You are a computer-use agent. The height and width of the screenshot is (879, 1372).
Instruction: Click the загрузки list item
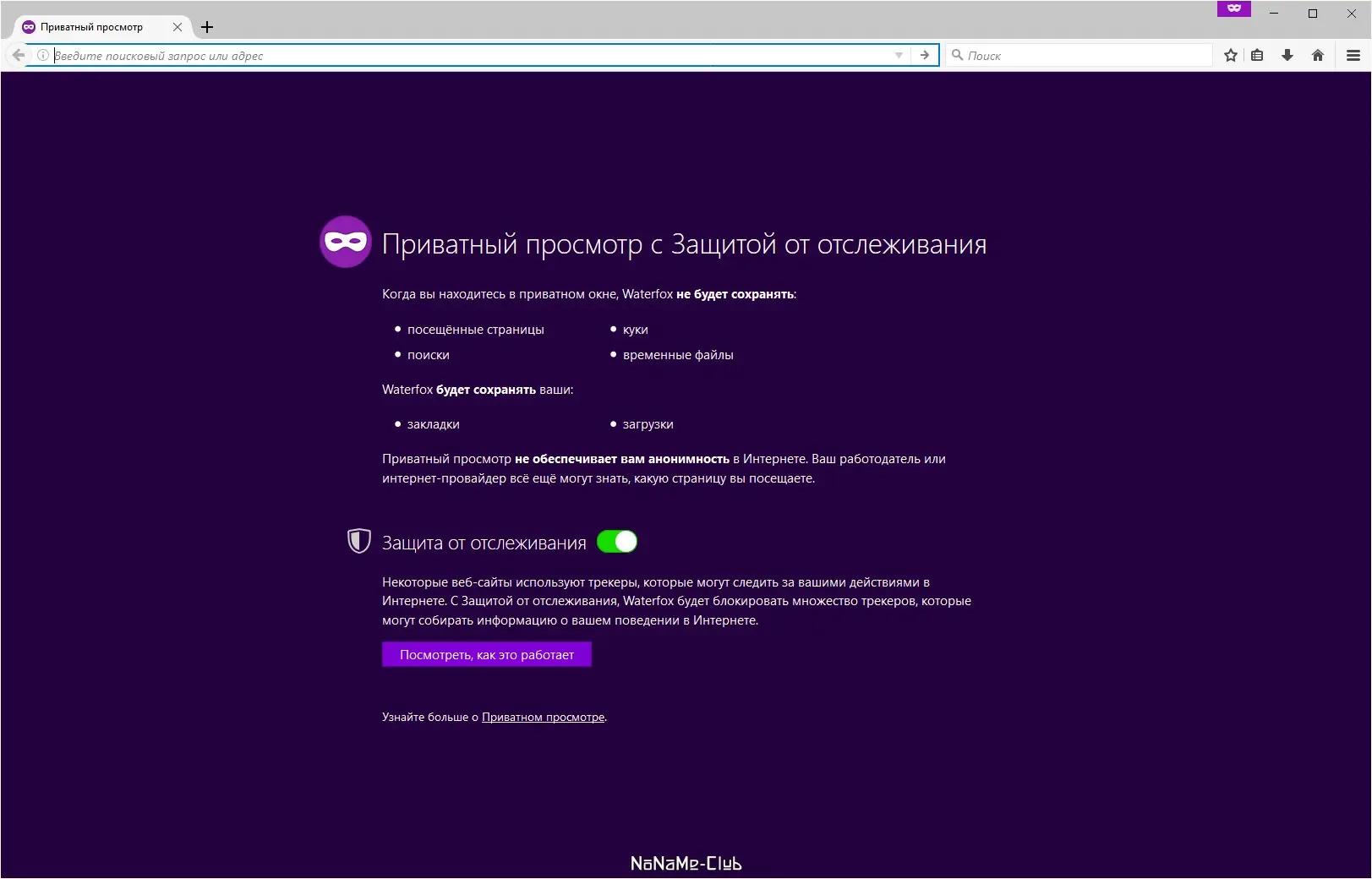click(648, 424)
